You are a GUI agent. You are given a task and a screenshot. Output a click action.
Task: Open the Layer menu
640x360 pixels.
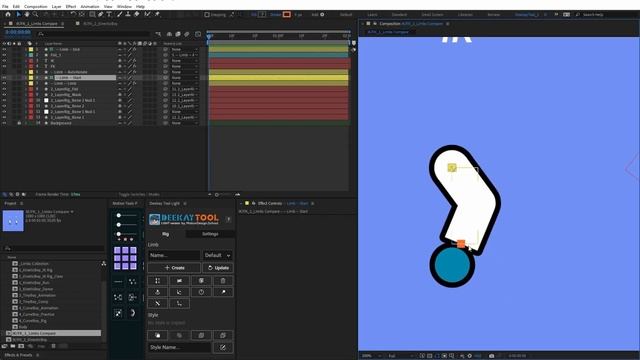[x=56, y=7]
